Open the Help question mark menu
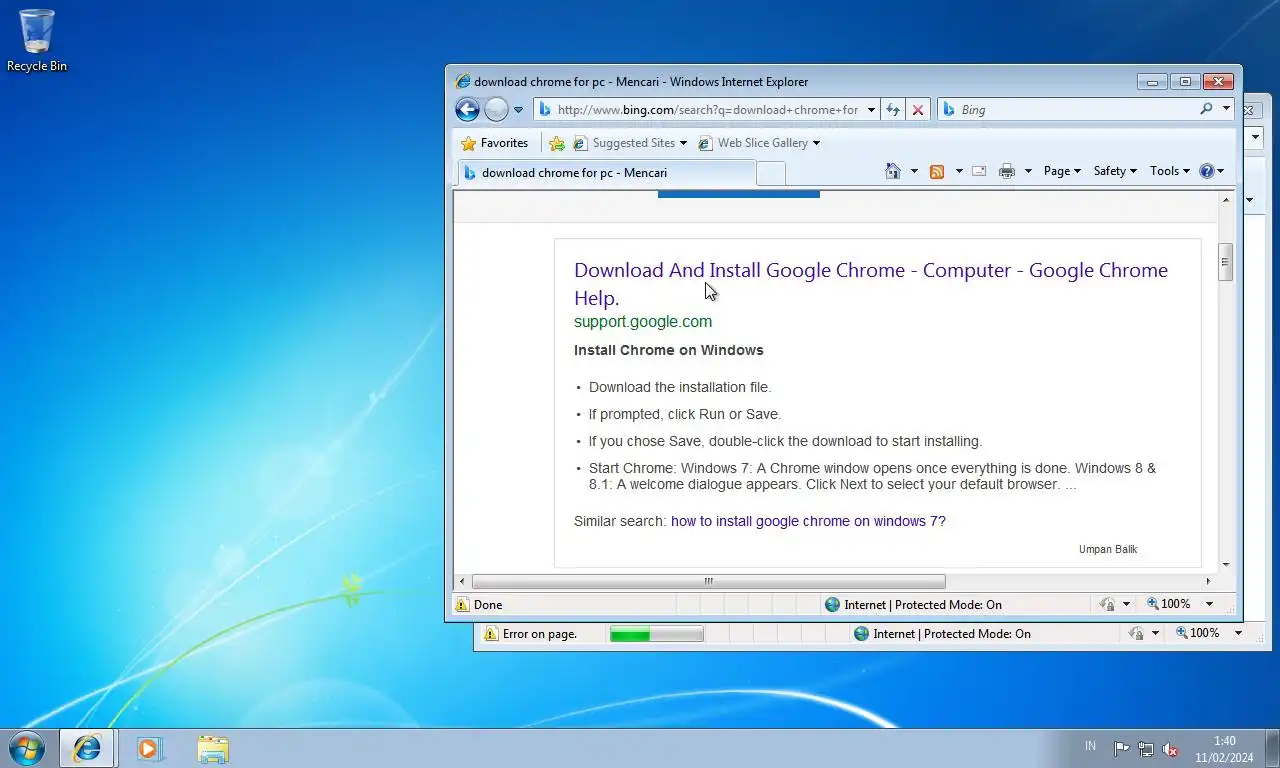Image resolution: width=1280 pixels, height=768 pixels. pos(1211,171)
